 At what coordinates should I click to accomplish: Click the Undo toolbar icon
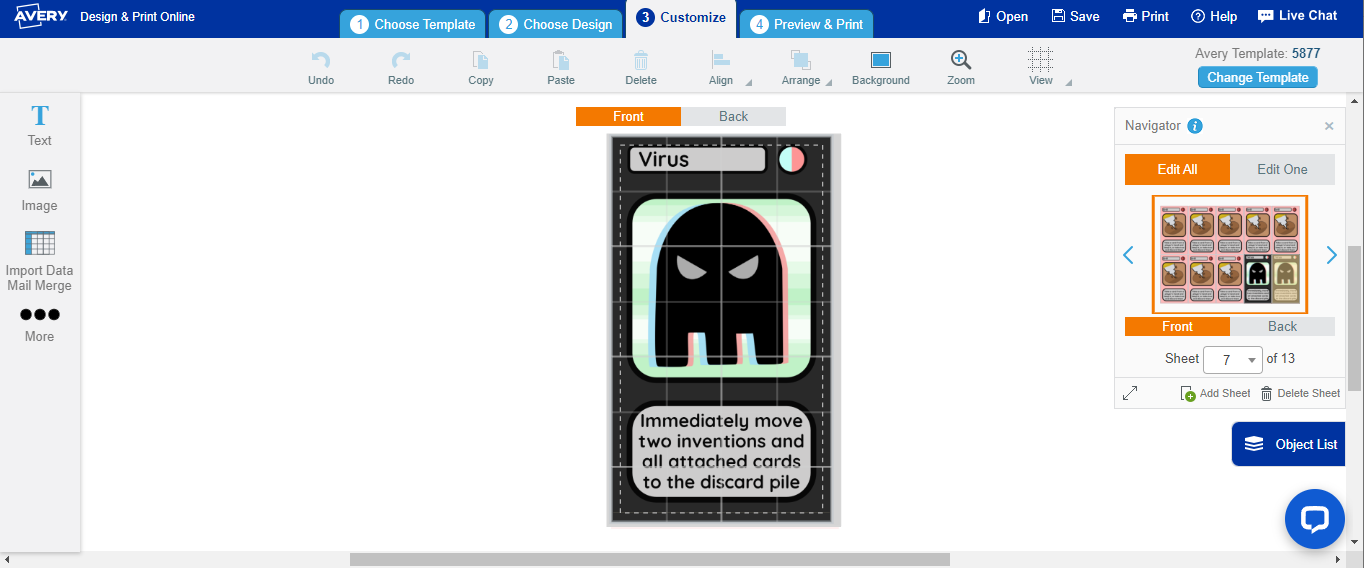tap(321, 60)
